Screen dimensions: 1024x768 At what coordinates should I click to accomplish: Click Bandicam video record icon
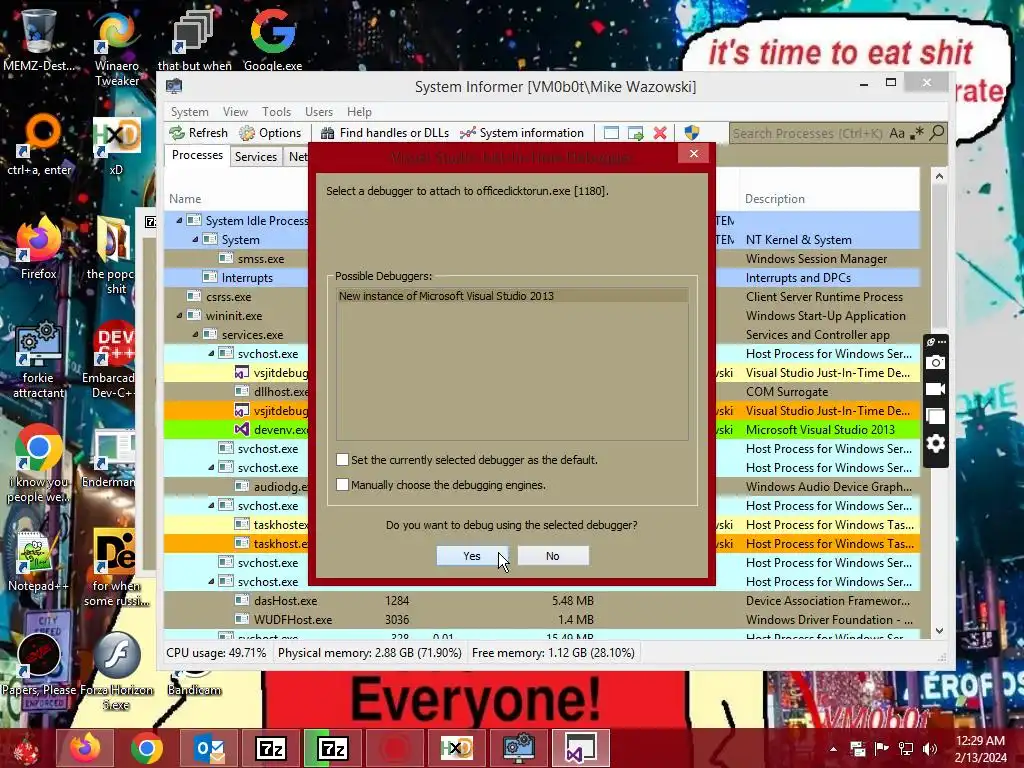point(935,389)
